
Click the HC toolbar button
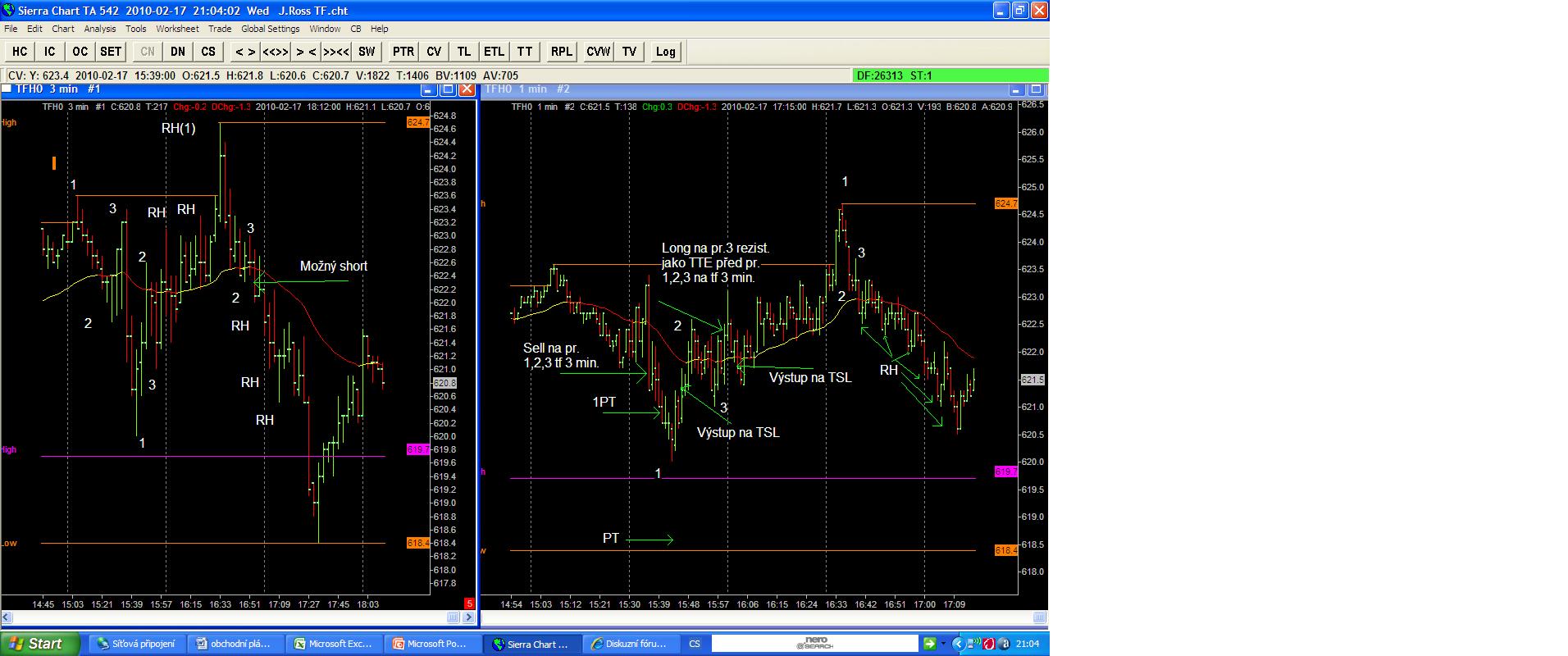[20, 52]
